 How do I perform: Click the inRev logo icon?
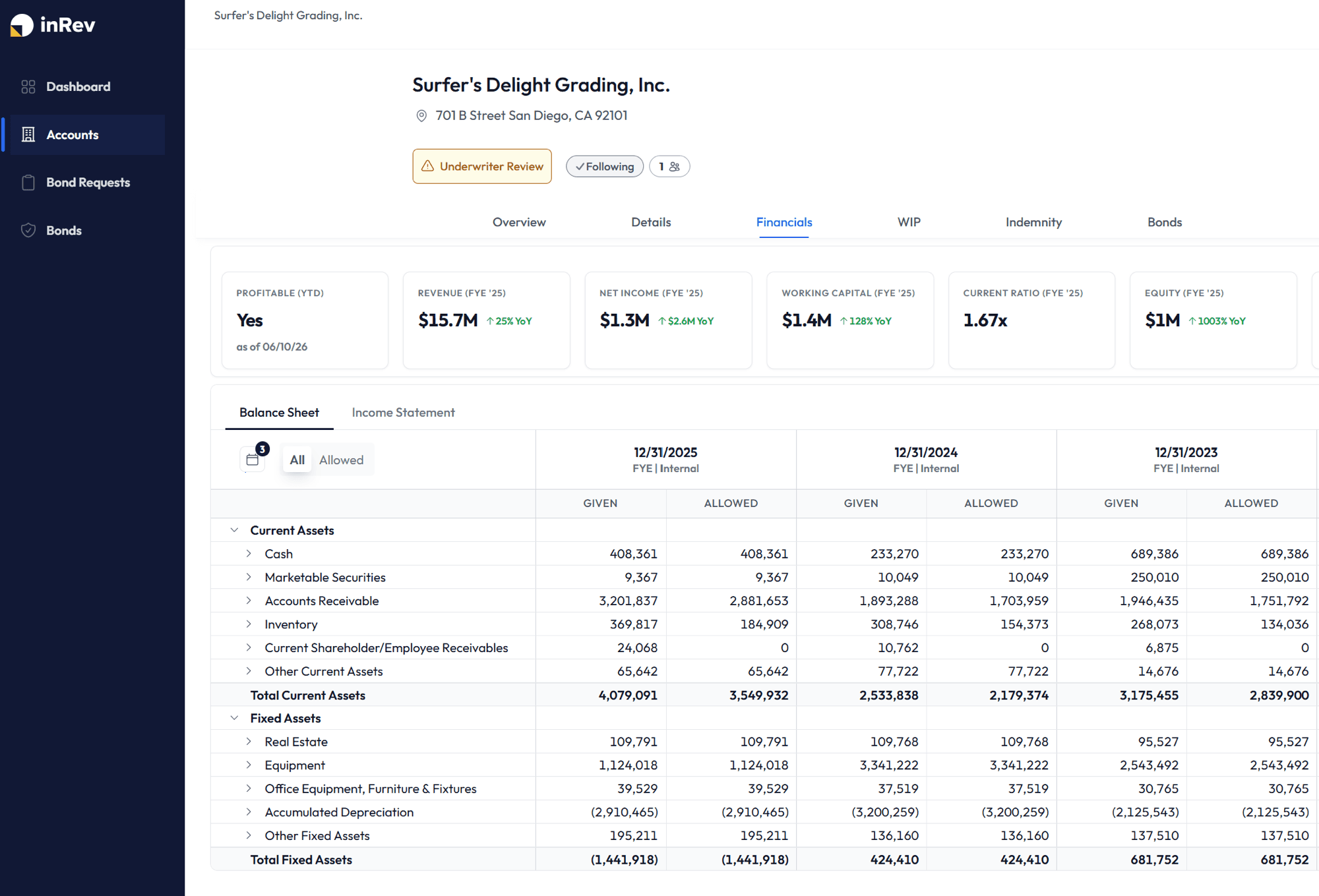pos(22,25)
